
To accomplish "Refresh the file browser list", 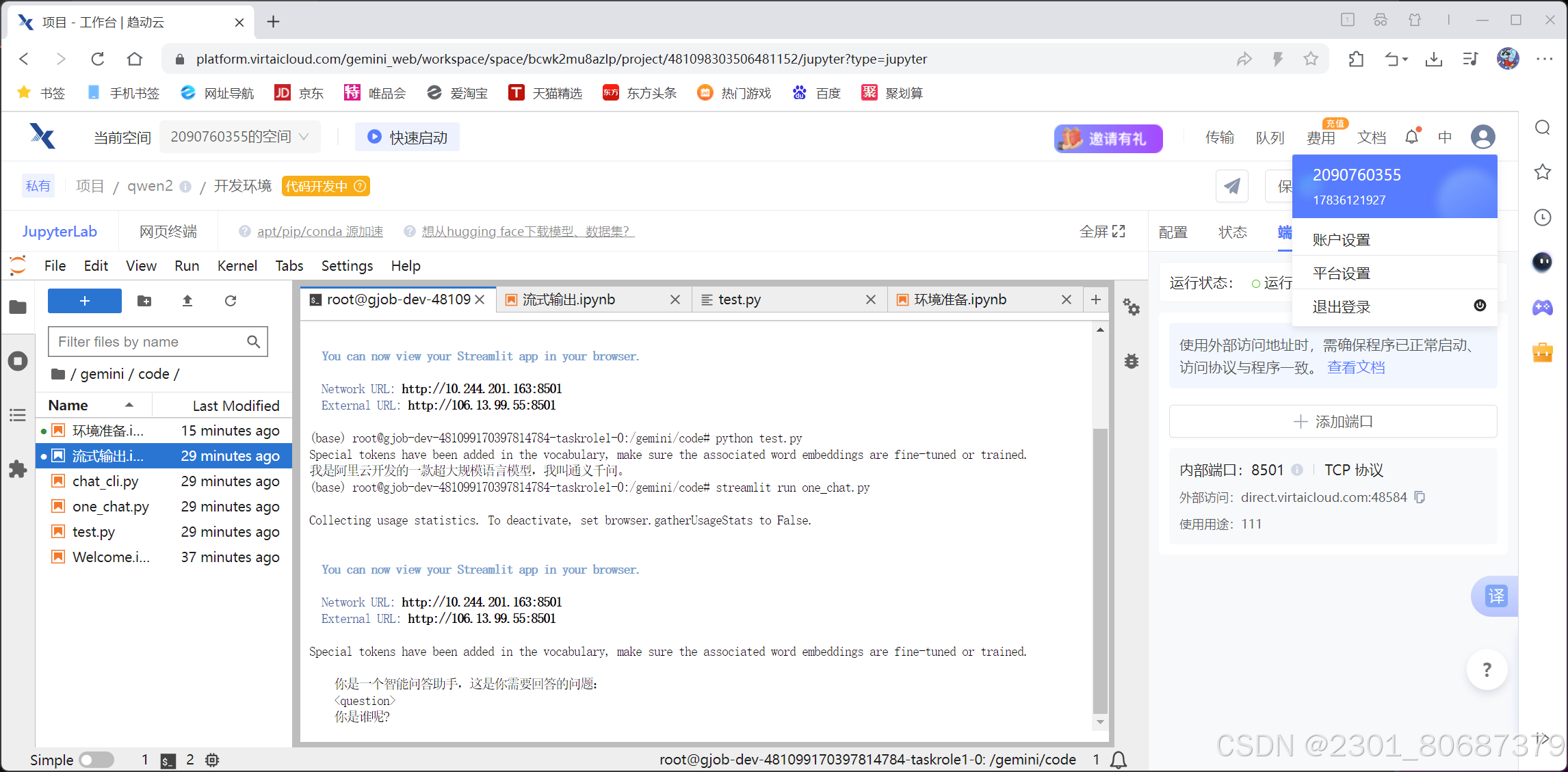I will coord(231,301).
